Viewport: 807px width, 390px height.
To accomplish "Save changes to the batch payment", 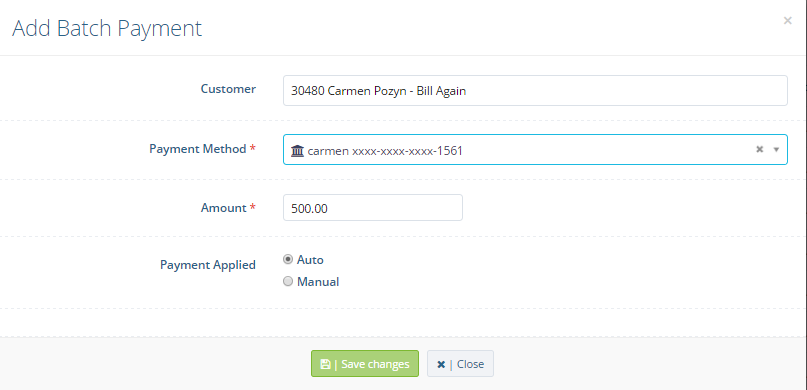I will [365, 364].
